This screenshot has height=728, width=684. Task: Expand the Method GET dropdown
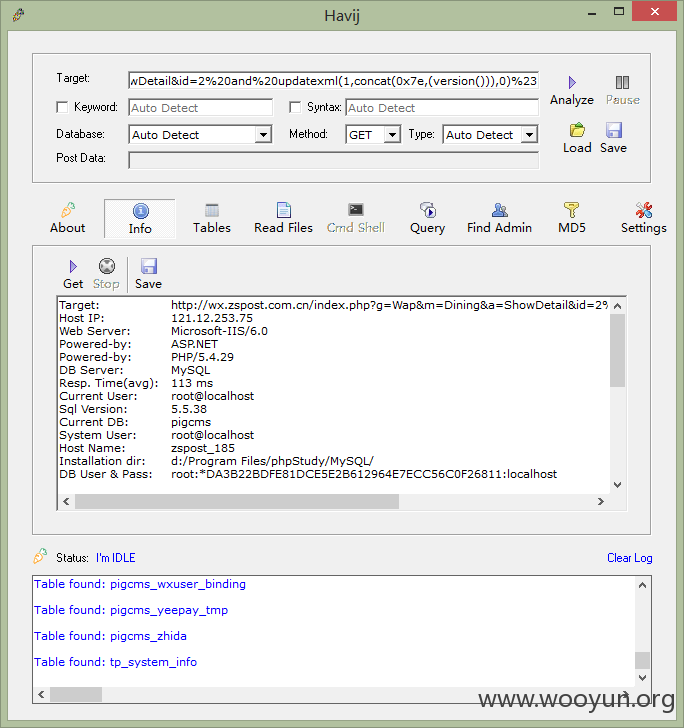coord(392,135)
